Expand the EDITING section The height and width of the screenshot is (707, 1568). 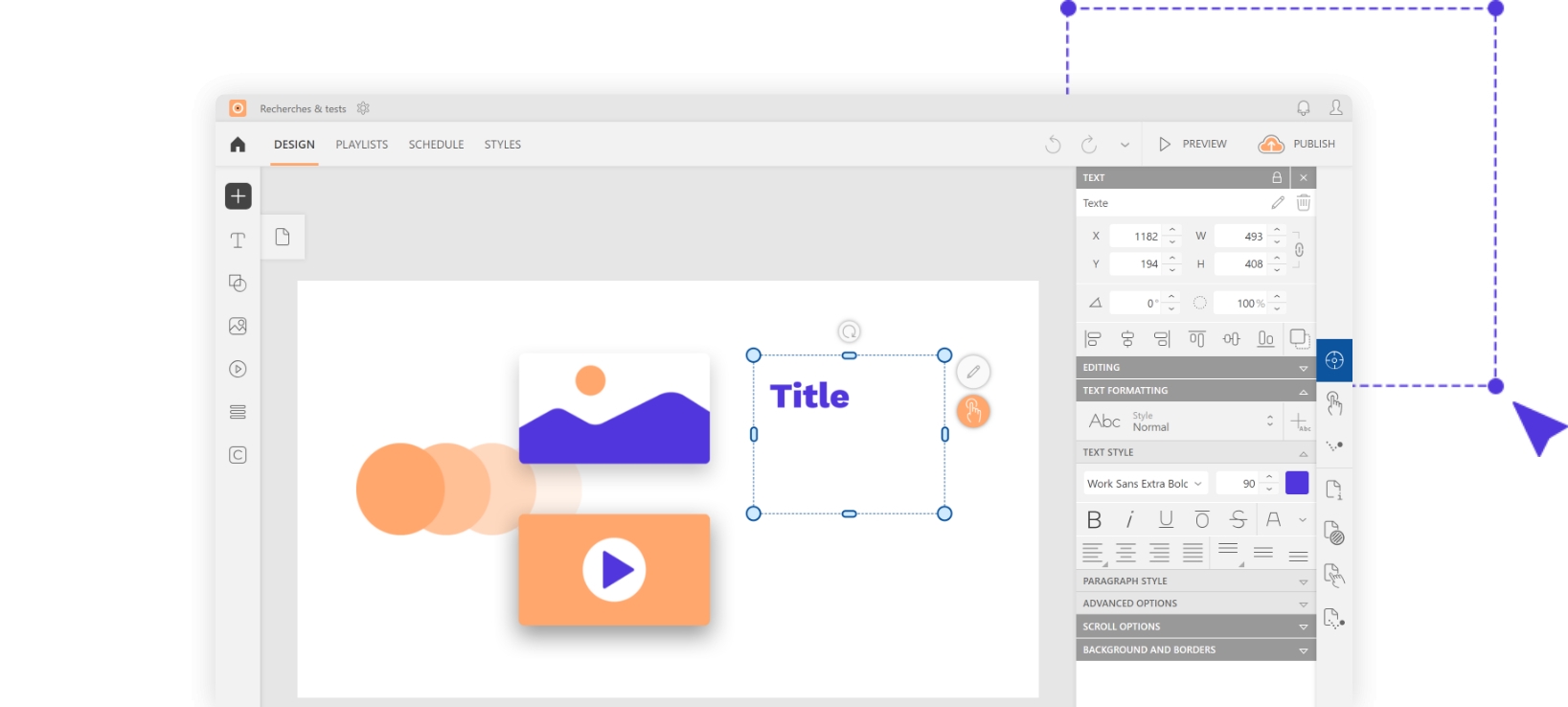click(1195, 368)
